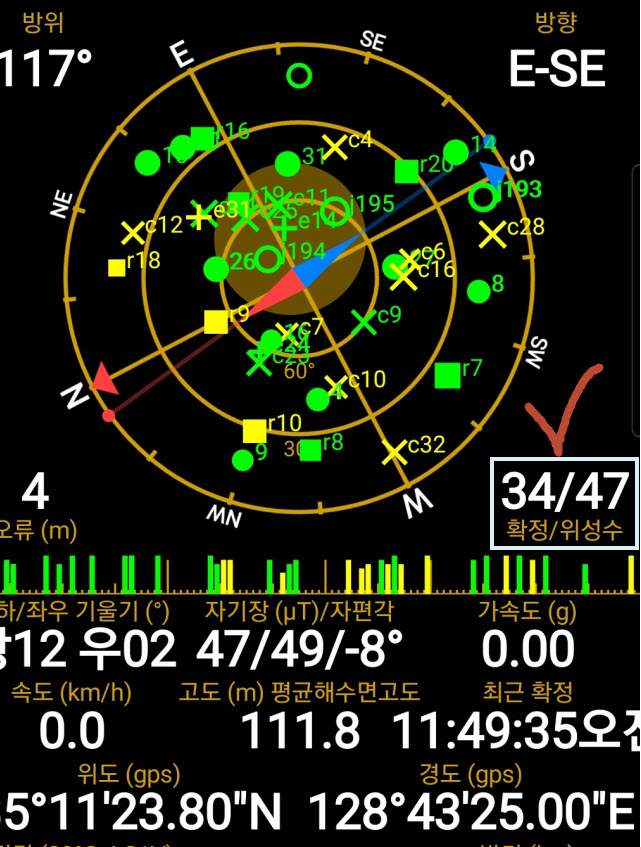Viewport: 641px width, 847px height.
Task: Tap the error value 4
Action: 36,493
